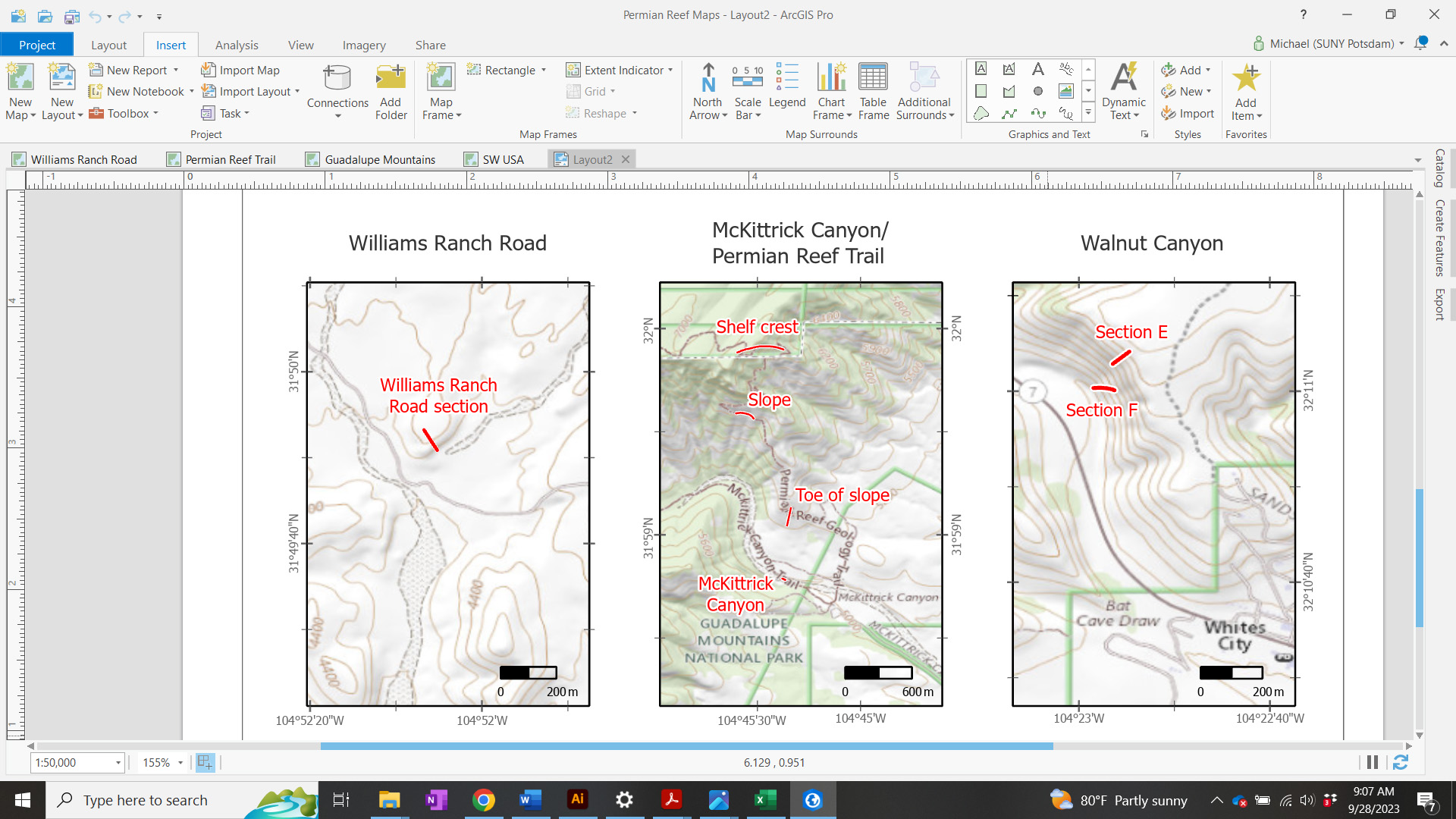Insert a Legend
The width and height of the screenshot is (1456, 819).
(x=787, y=91)
